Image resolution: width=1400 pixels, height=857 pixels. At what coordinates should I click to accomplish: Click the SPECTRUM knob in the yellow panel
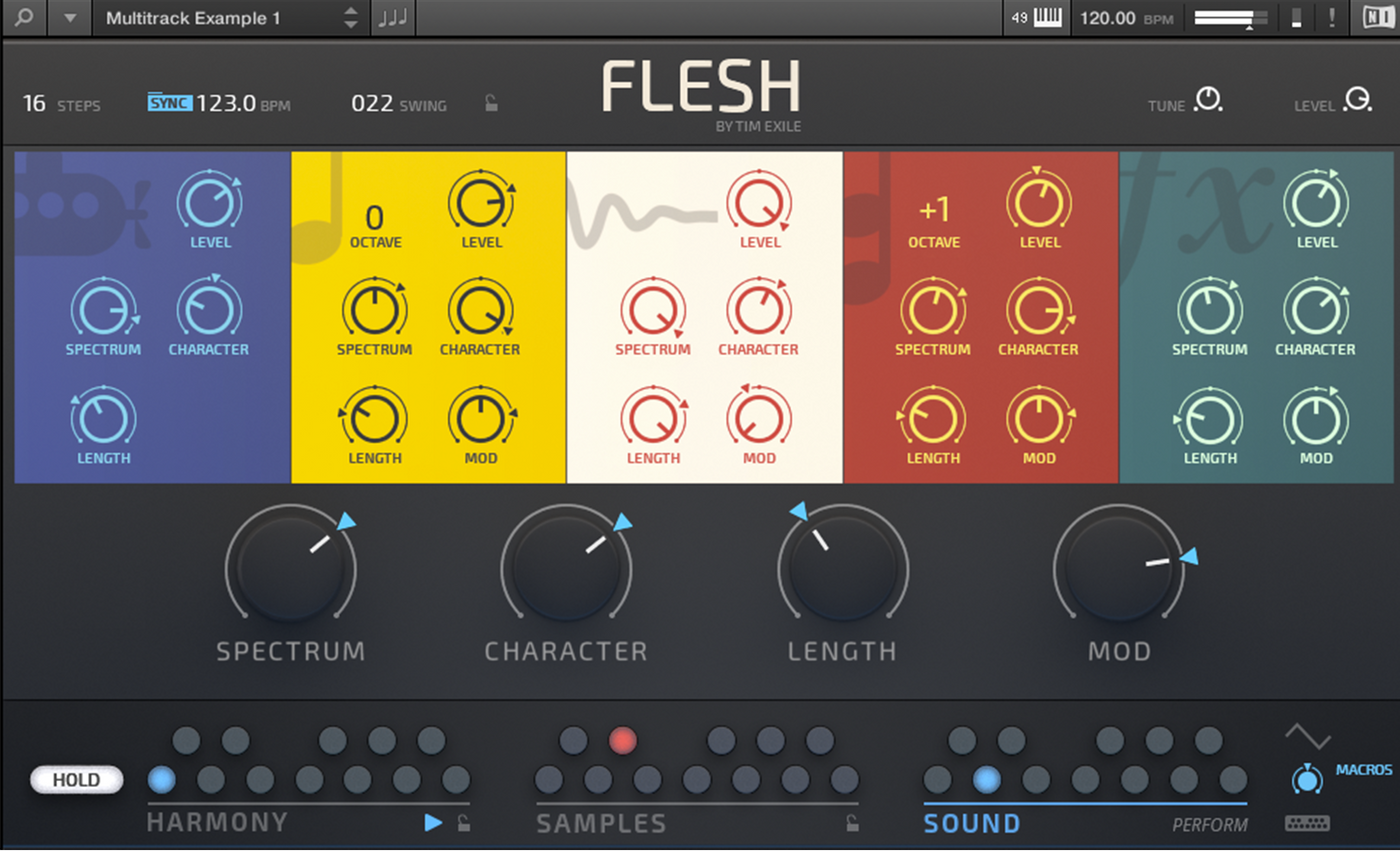click(374, 310)
